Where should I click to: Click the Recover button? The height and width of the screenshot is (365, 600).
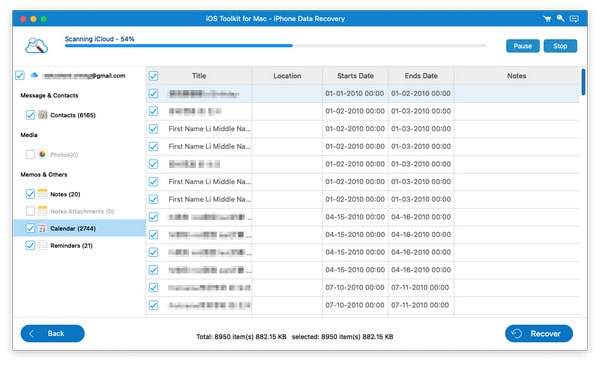click(x=539, y=334)
